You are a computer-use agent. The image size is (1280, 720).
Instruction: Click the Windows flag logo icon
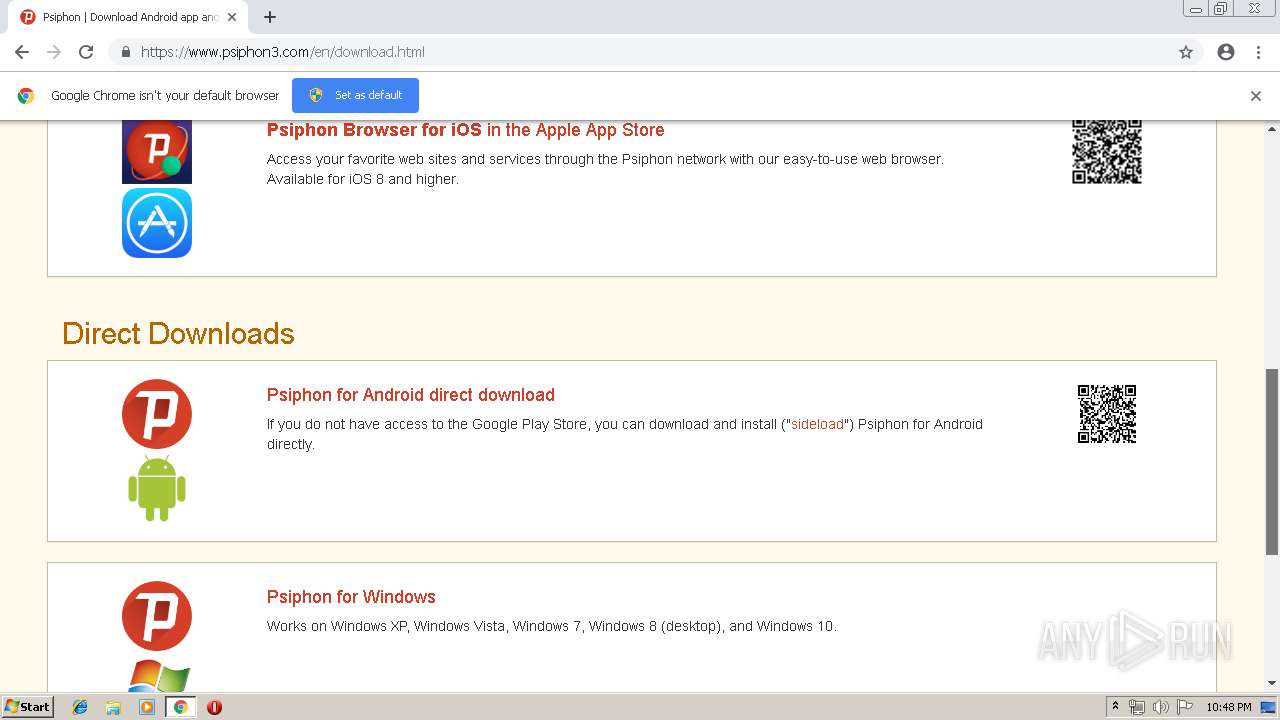(158, 676)
